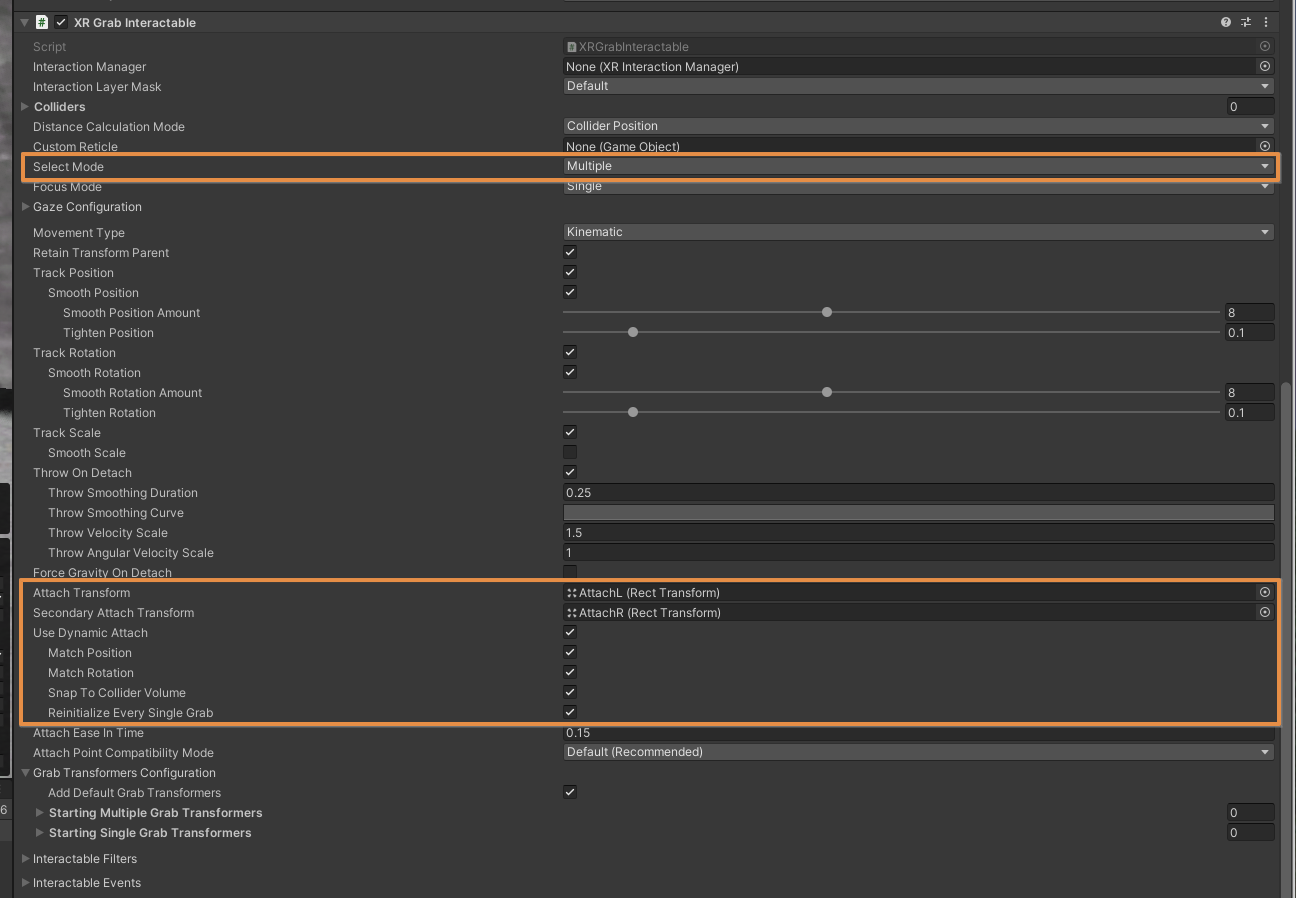Screen dimensions: 1296x898
Task: Toggle Use Dynamic Attach checkbox
Action: click(570, 632)
